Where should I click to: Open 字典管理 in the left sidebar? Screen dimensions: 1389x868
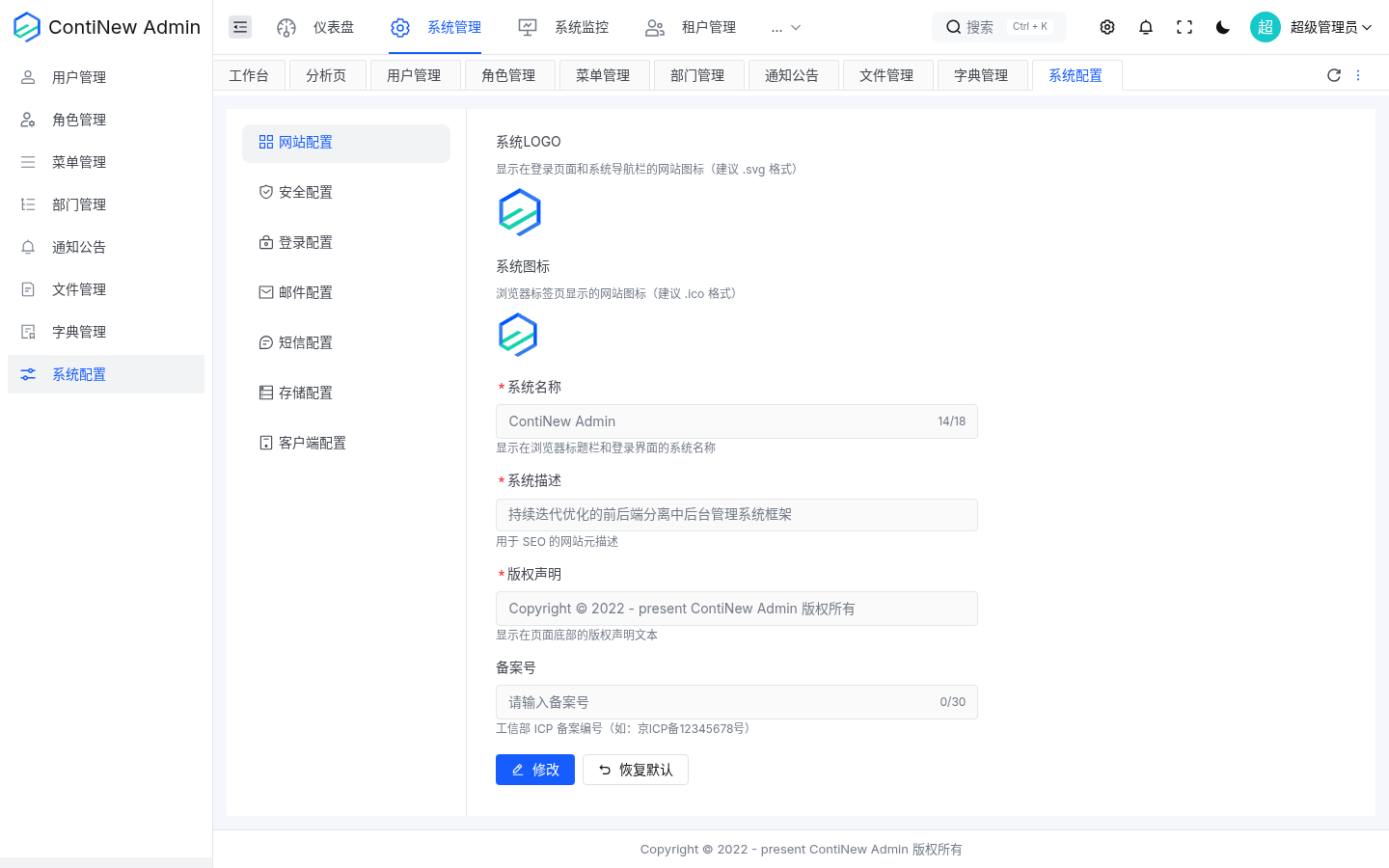106,332
